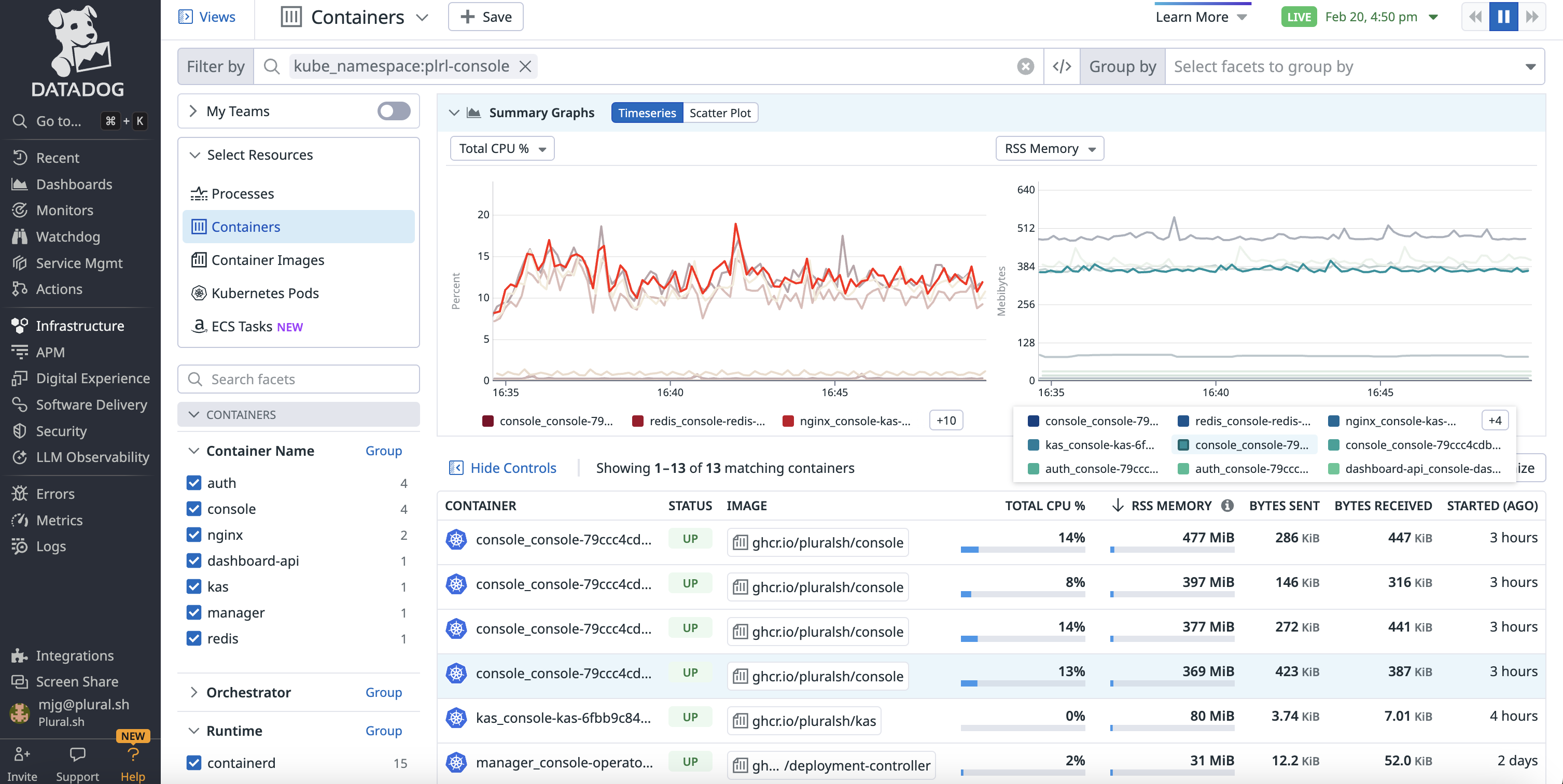Uncheck the auth container name
Viewport: 1563px width, 784px height.
(193, 483)
